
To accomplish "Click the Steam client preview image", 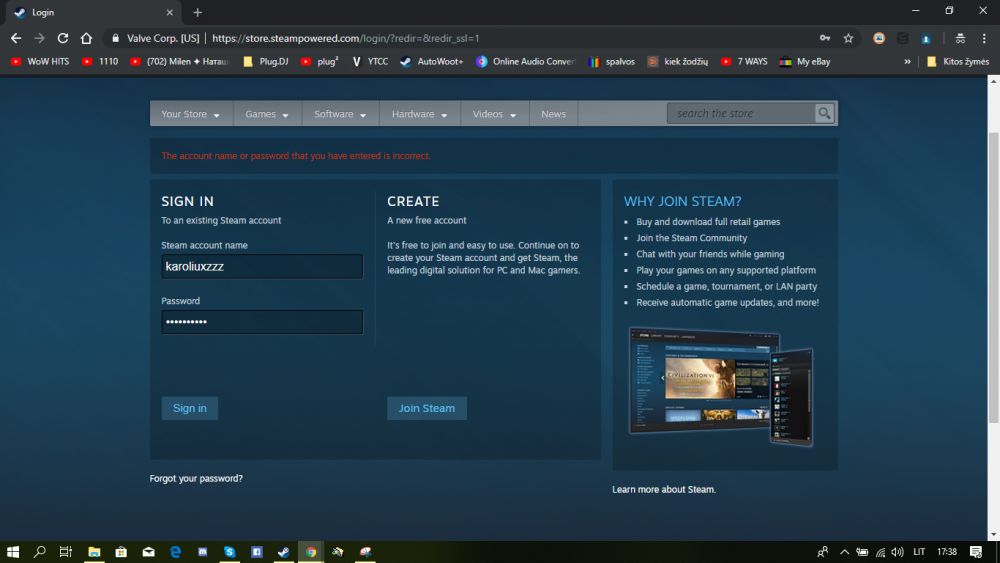I will click(721, 386).
